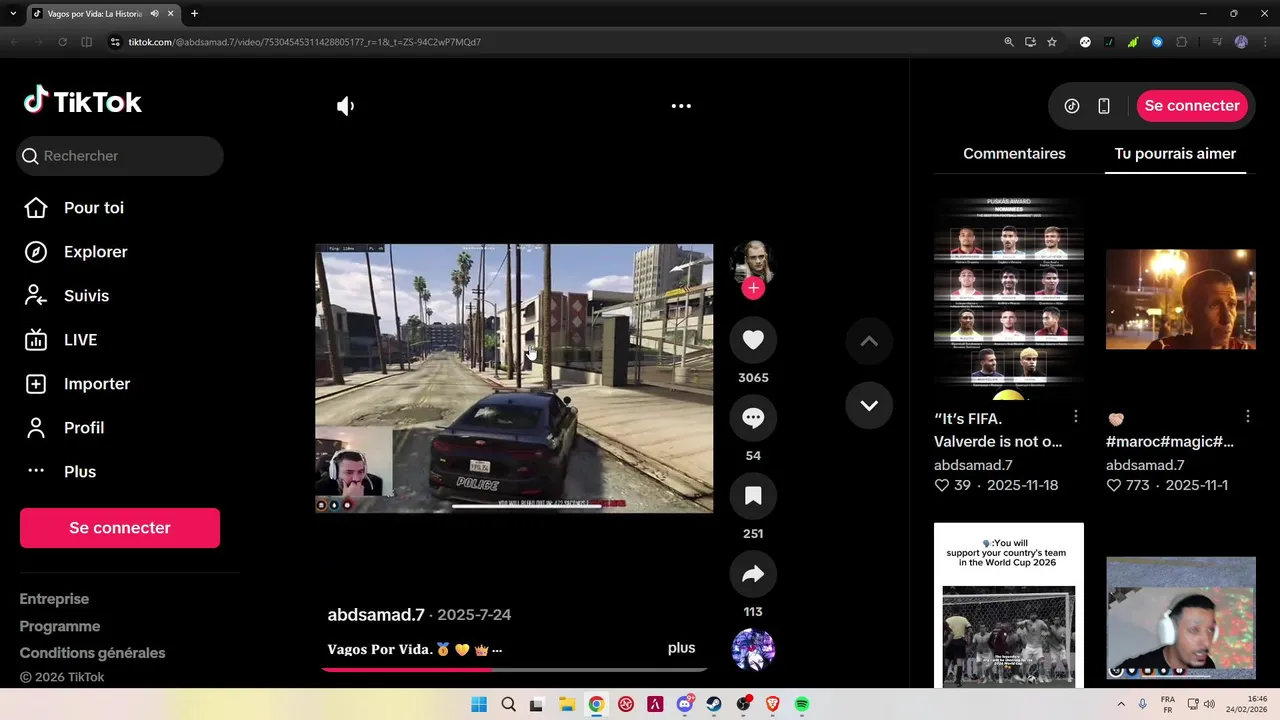Expand Entreprise footer section

click(54, 599)
